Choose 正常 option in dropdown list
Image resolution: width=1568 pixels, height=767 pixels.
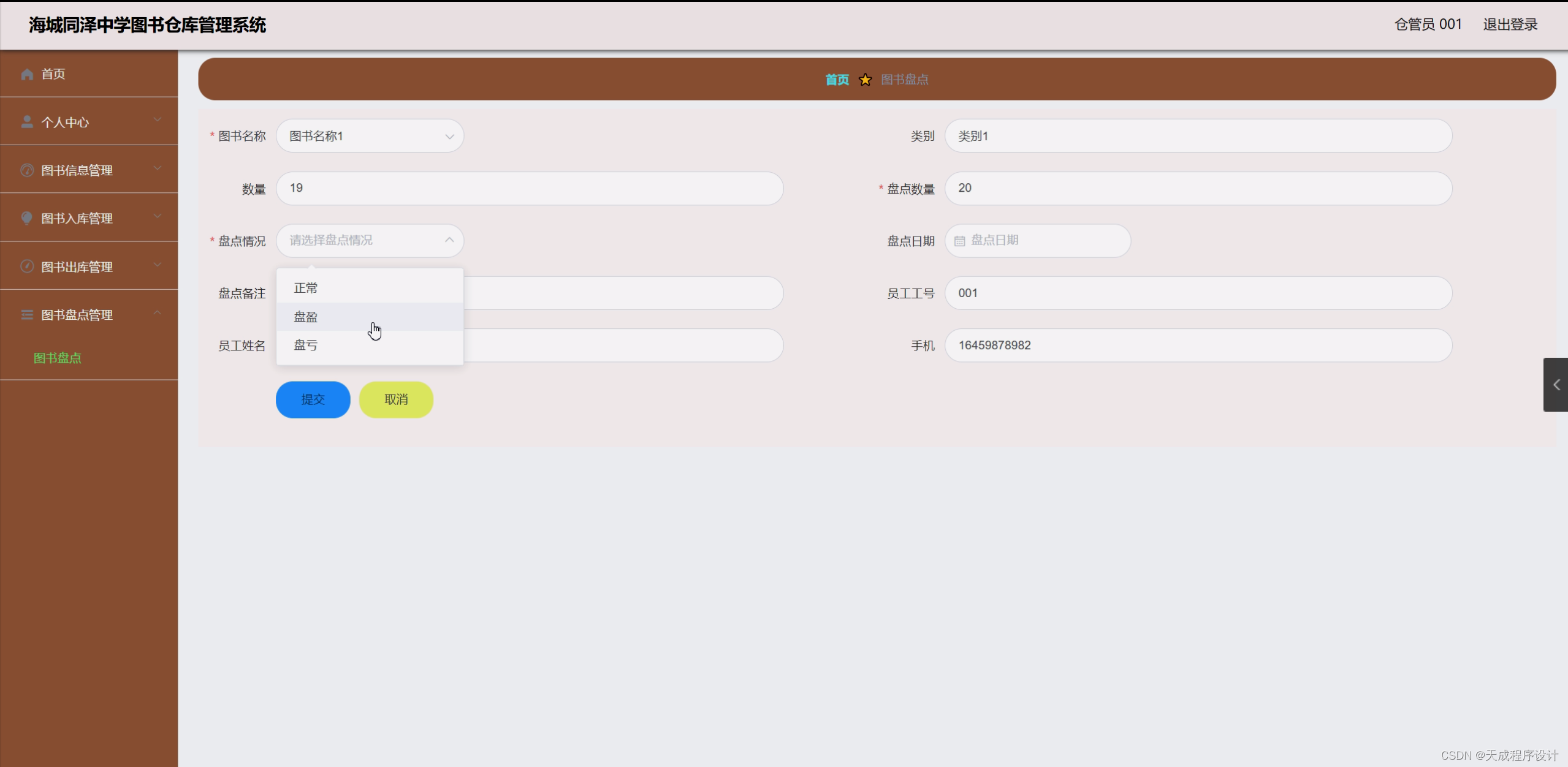pyautogui.click(x=306, y=288)
